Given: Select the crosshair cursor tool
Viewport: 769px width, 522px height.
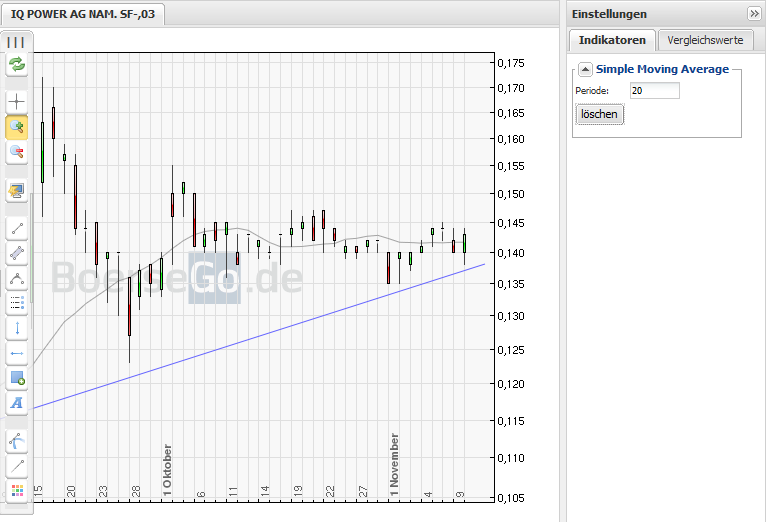Looking at the screenshot, I should [x=17, y=102].
